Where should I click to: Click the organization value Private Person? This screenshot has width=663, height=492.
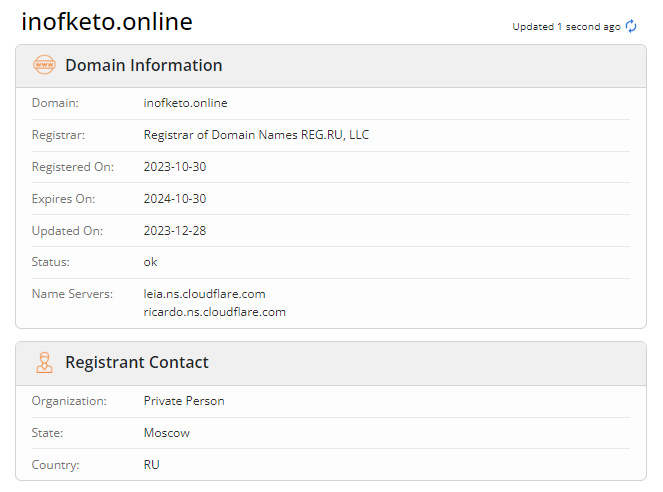click(x=184, y=401)
